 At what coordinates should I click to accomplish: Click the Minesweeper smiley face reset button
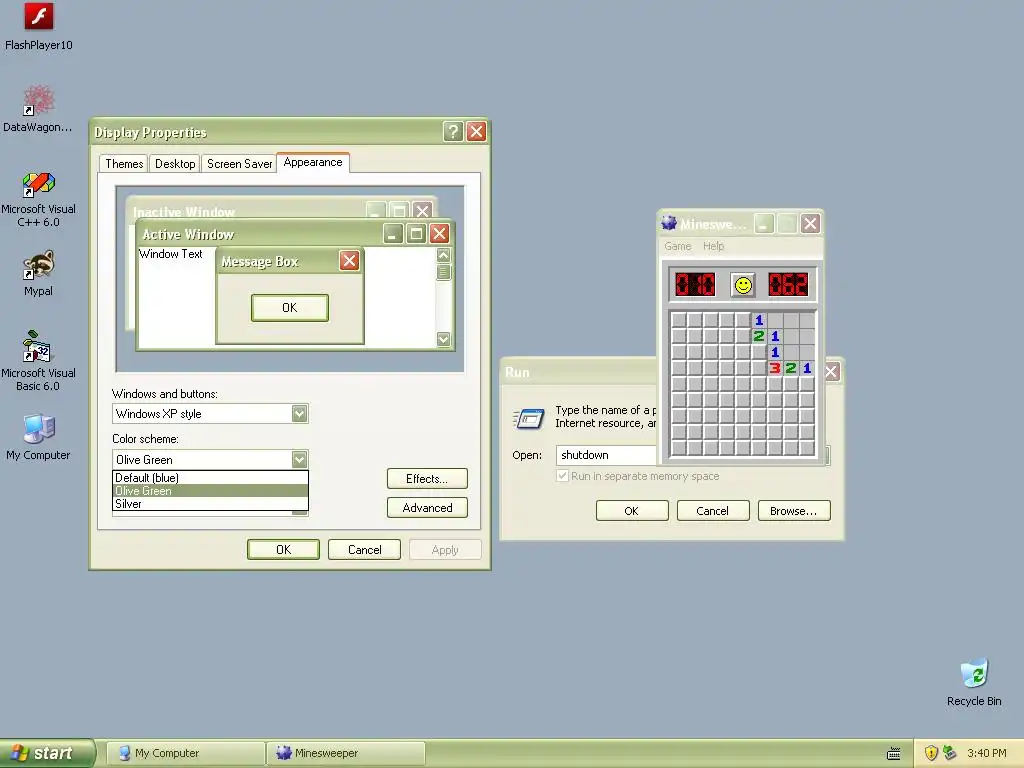pyautogui.click(x=743, y=285)
